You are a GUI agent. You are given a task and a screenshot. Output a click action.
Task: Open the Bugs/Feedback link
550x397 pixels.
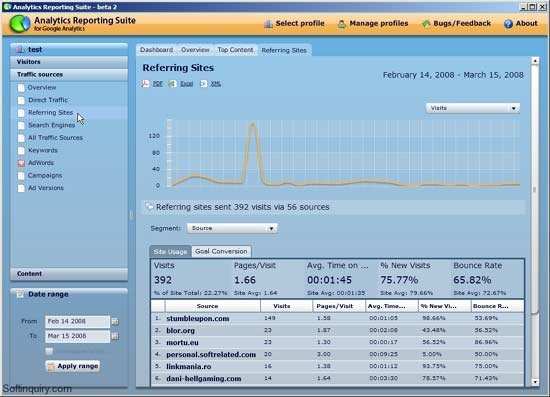456,23
